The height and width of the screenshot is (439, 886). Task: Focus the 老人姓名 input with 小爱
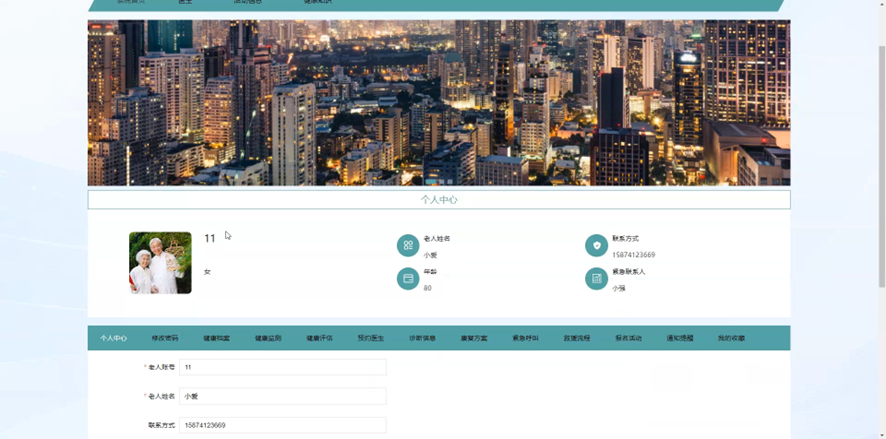tap(283, 396)
